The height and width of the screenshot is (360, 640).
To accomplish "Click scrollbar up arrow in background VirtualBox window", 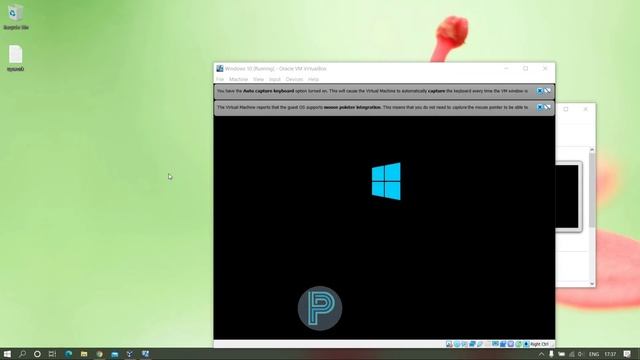I will point(592,150).
